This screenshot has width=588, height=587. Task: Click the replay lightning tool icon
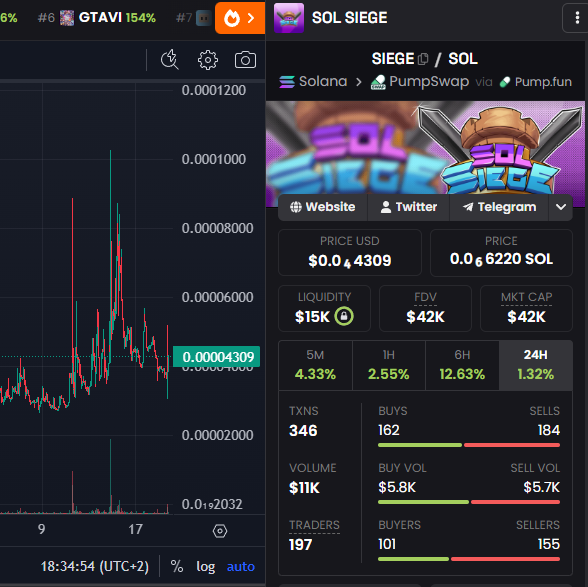[170, 59]
